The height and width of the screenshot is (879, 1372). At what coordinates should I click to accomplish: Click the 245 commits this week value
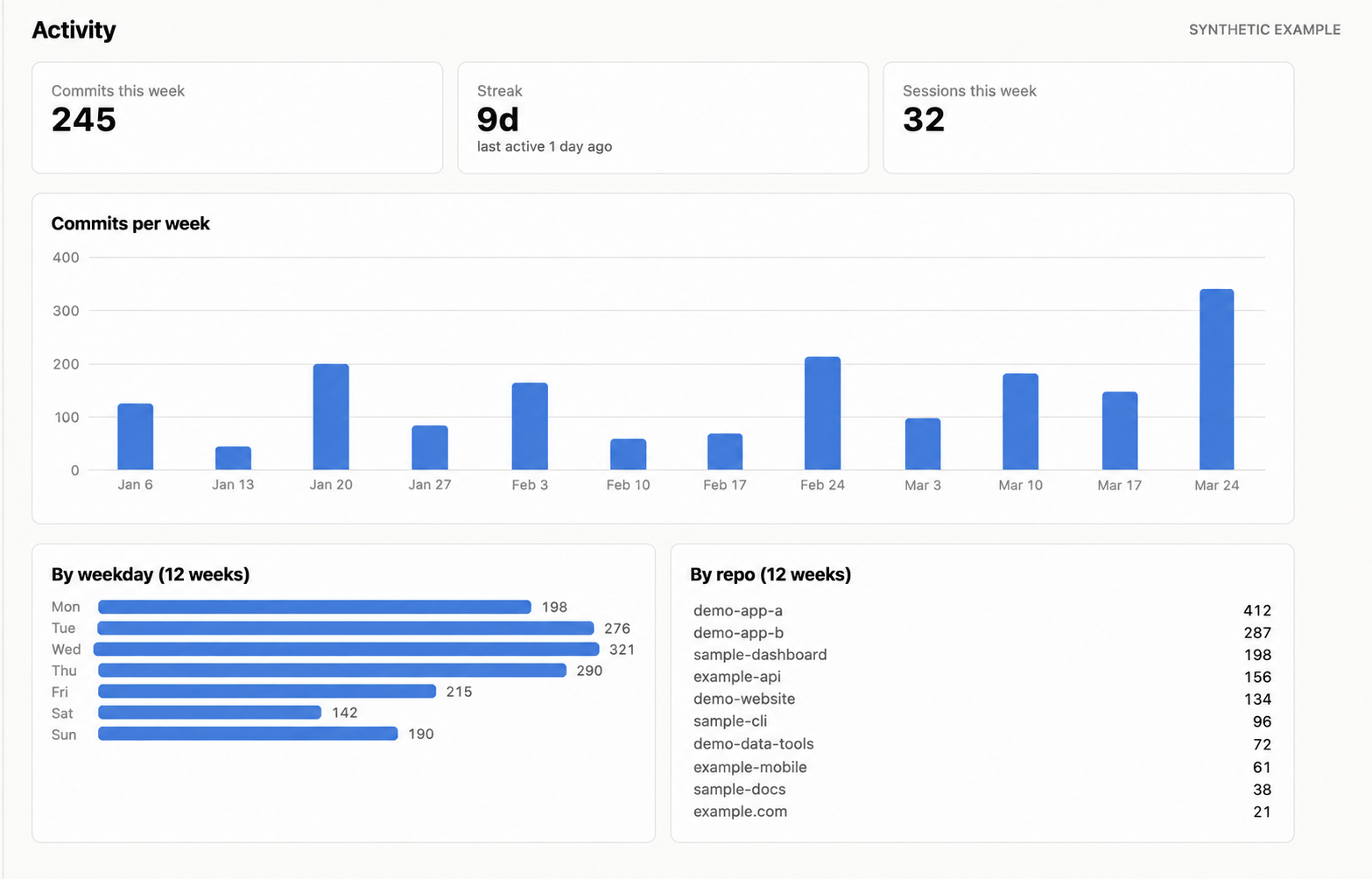(x=84, y=120)
